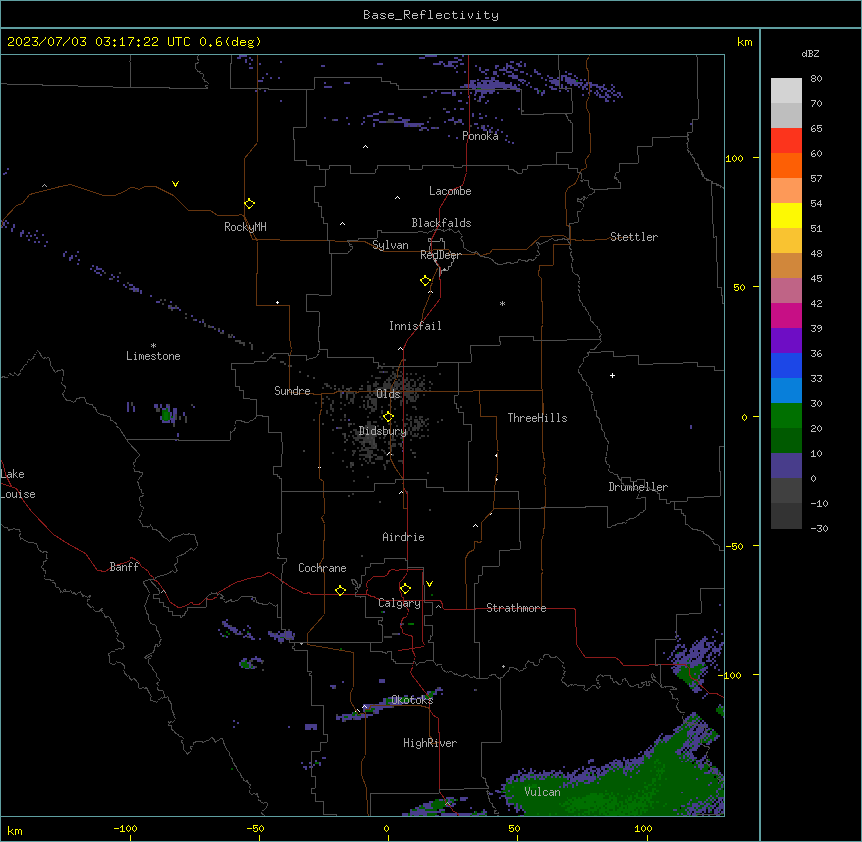862x842 pixels.
Task: Select the 54 dBZ yellow color swatch
Action: click(x=786, y=215)
